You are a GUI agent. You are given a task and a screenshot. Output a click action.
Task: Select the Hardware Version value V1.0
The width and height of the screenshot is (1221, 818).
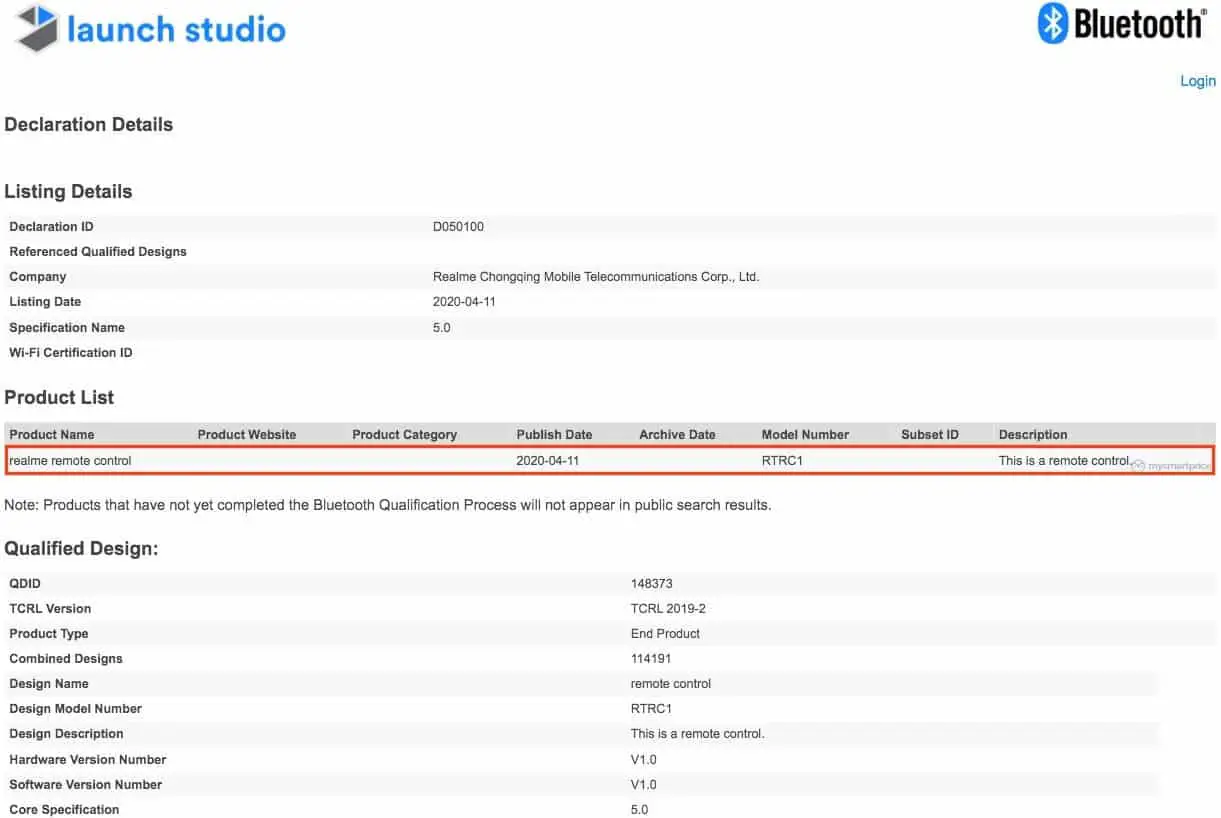click(x=644, y=760)
